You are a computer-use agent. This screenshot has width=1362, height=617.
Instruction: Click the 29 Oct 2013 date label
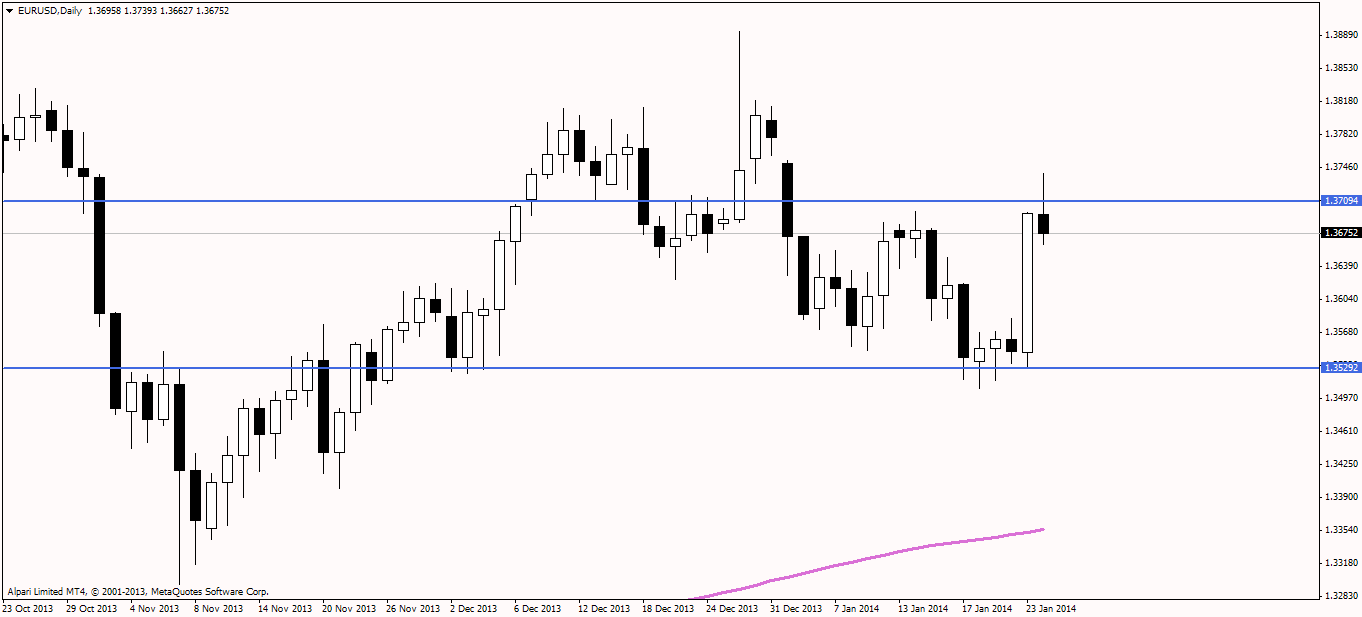click(x=91, y=608)
